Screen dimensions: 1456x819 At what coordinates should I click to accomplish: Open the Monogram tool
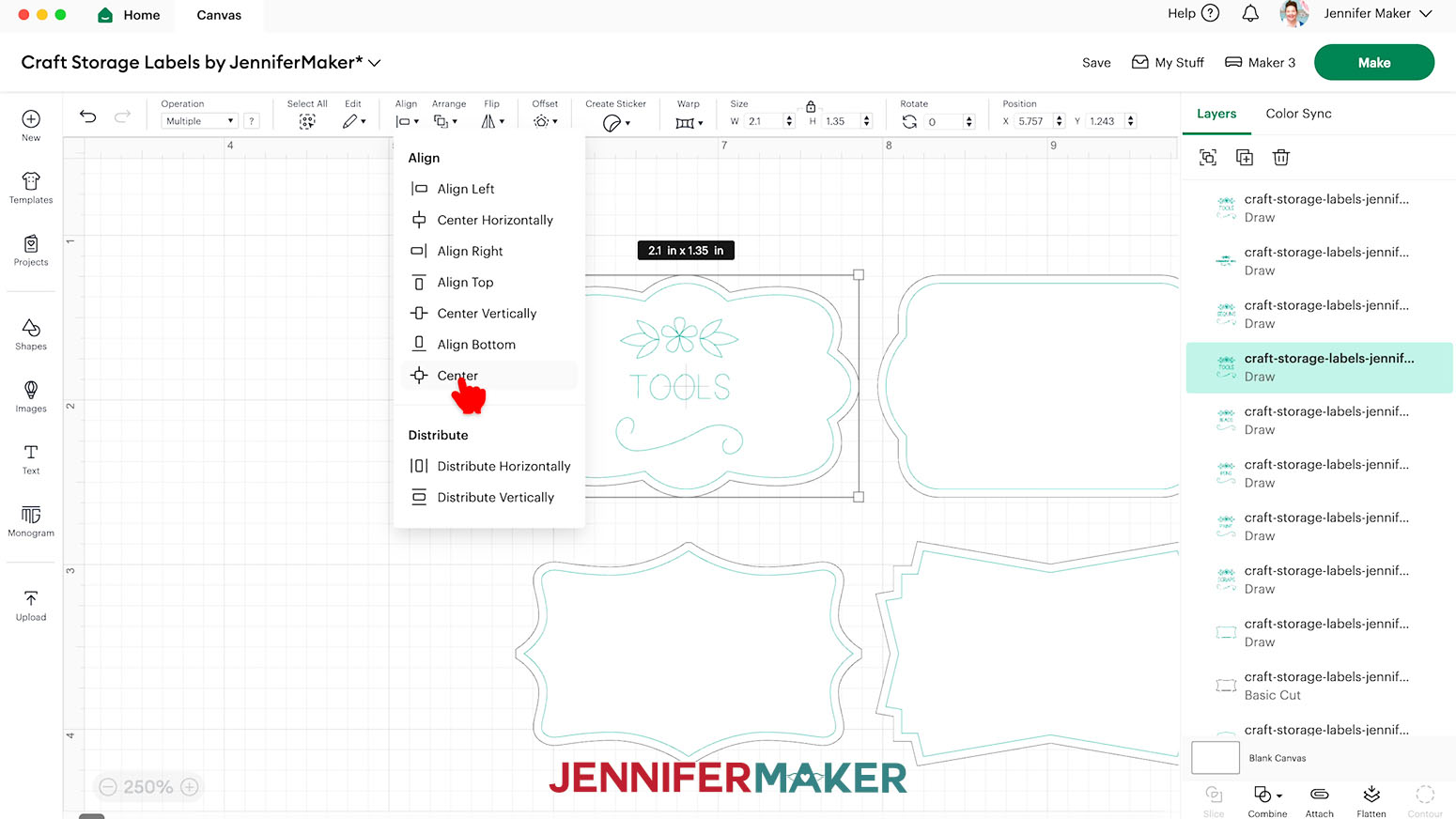31,520
